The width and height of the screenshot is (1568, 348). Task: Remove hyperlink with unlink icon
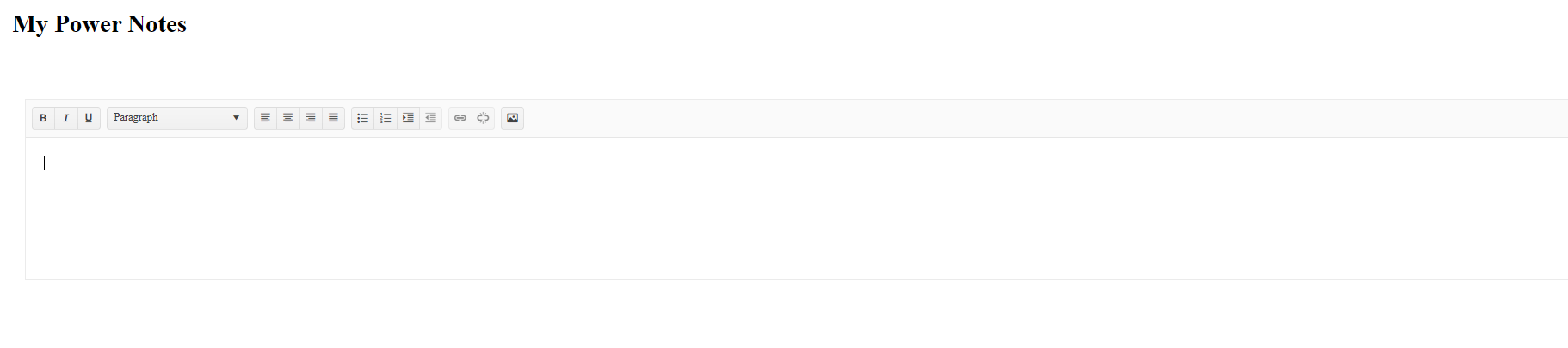[483, 118]
